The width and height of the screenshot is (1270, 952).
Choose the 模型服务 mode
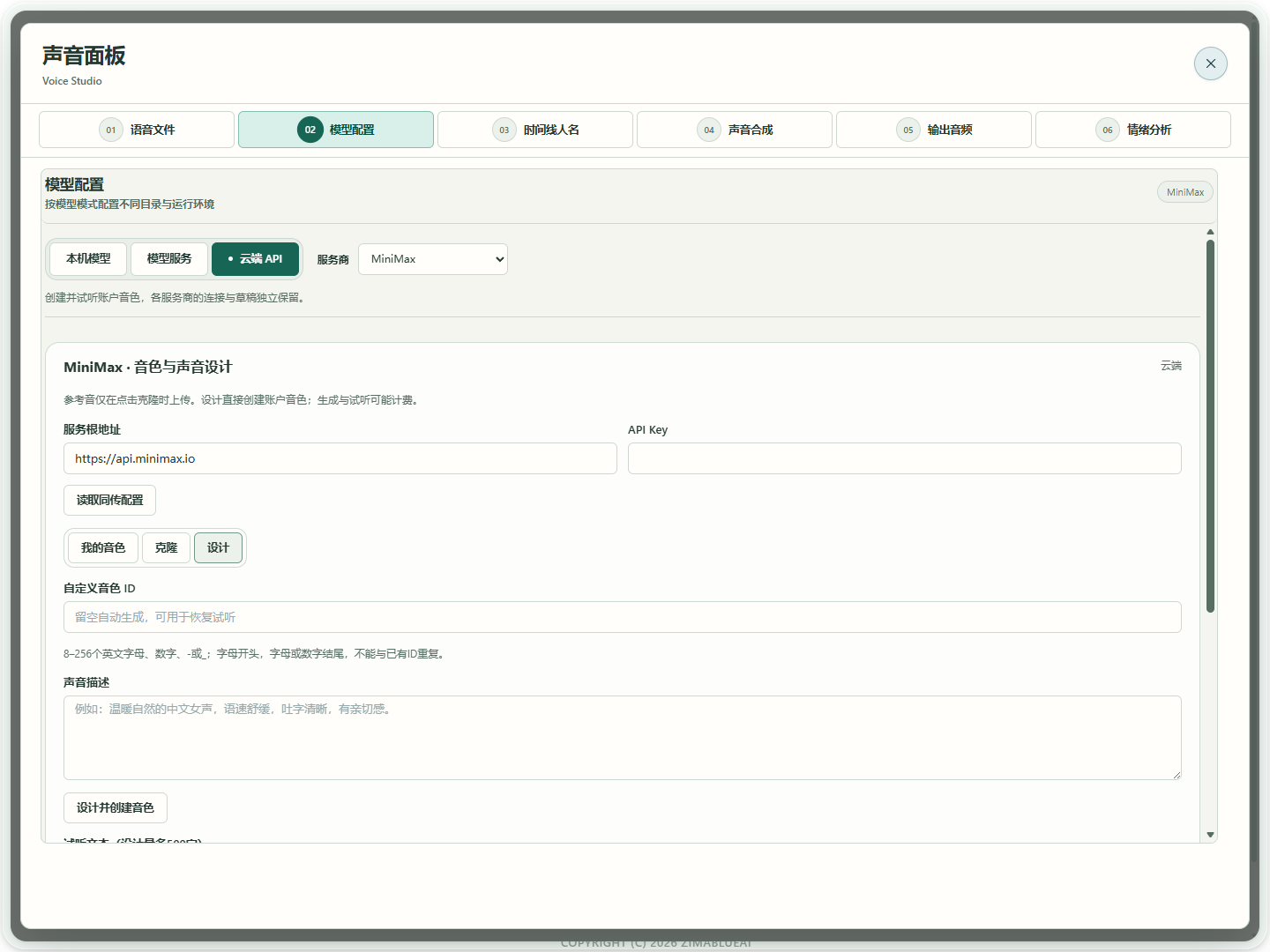169,259
